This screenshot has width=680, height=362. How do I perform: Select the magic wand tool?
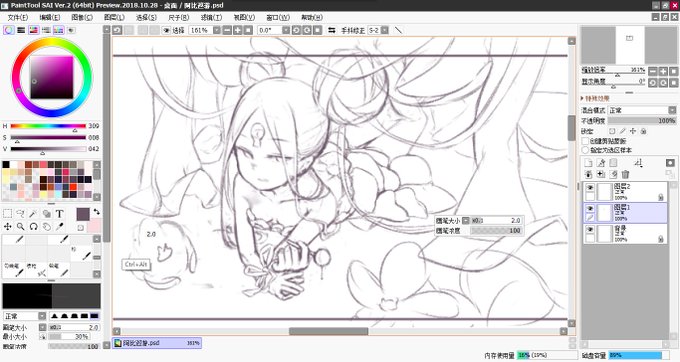click(x=33, y=214)
